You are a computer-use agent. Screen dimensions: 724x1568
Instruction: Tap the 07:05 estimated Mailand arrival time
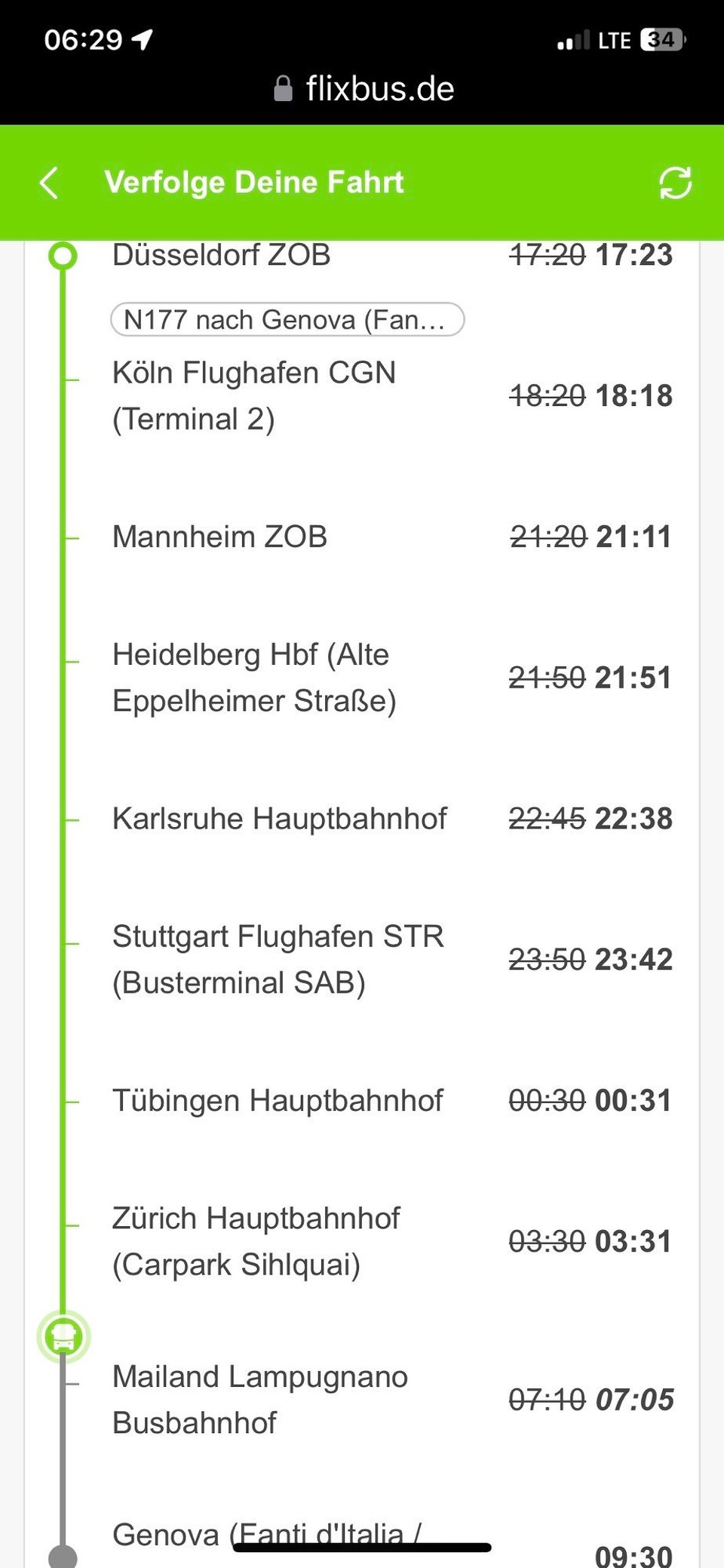click(x=634, y=1400)
